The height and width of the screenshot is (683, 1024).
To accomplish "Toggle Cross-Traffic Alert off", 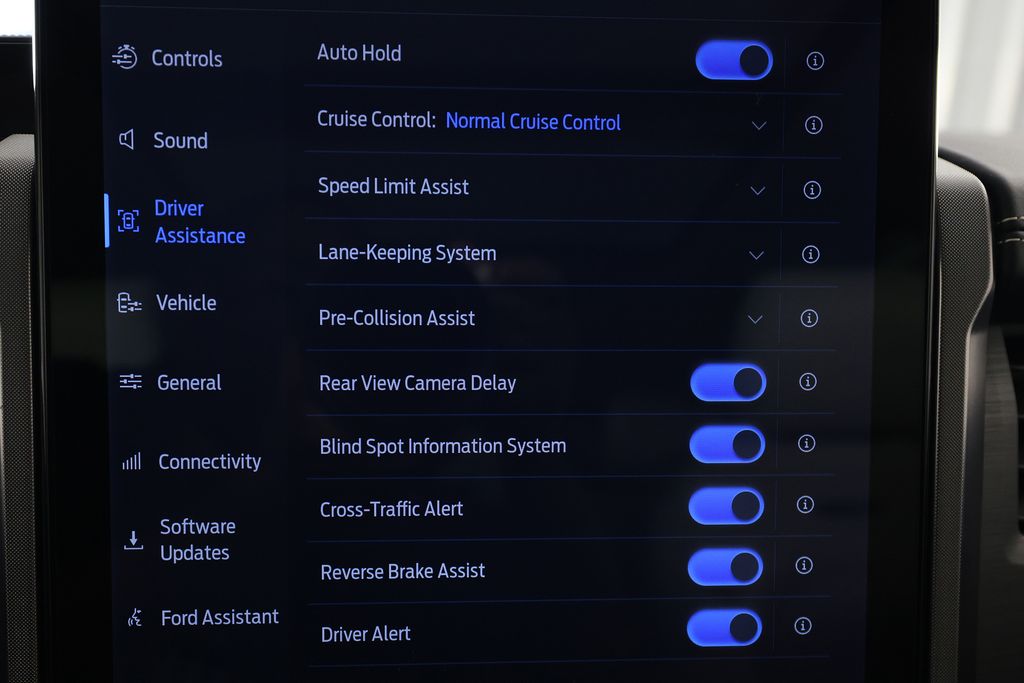I will (726, 506).
